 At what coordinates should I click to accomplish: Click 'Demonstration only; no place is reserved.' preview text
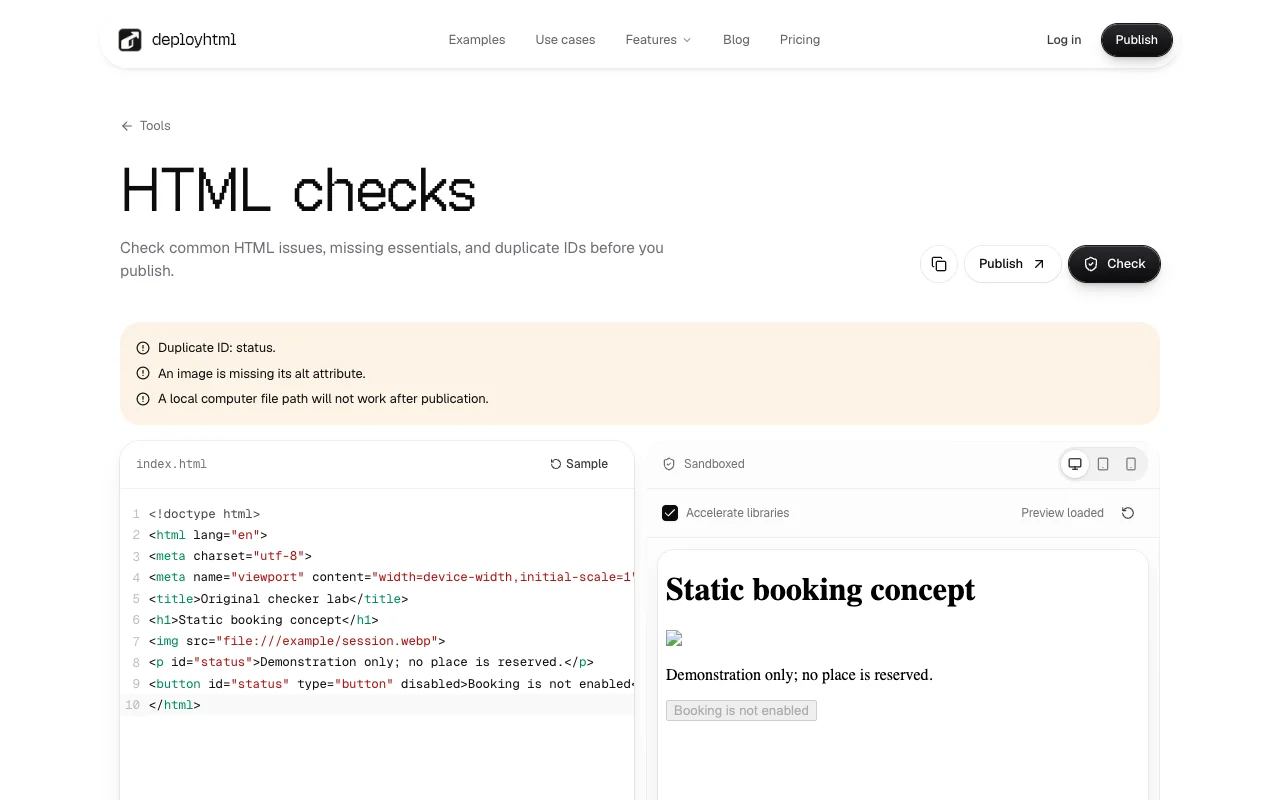799,675
